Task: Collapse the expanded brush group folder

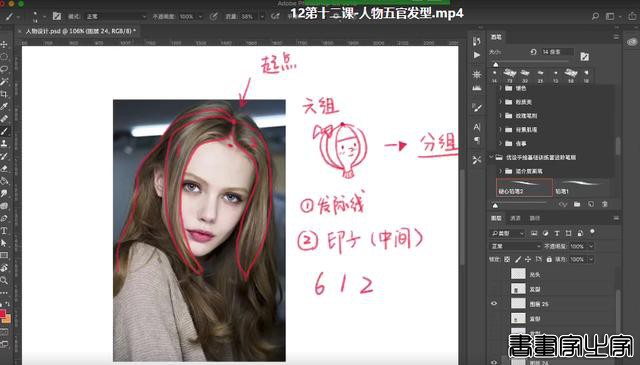Action: coord(491,157)
